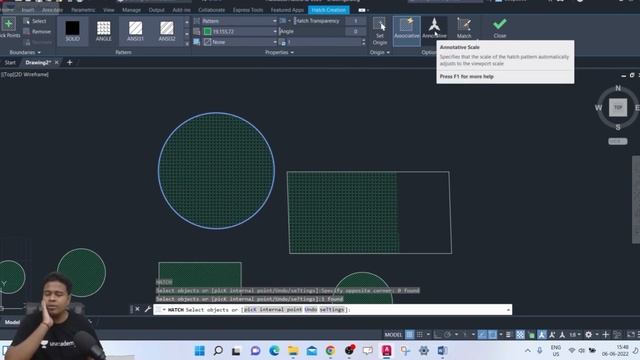Click the seTtings command option
Viewport: 640px width, 360px height.
click(332, 310)
